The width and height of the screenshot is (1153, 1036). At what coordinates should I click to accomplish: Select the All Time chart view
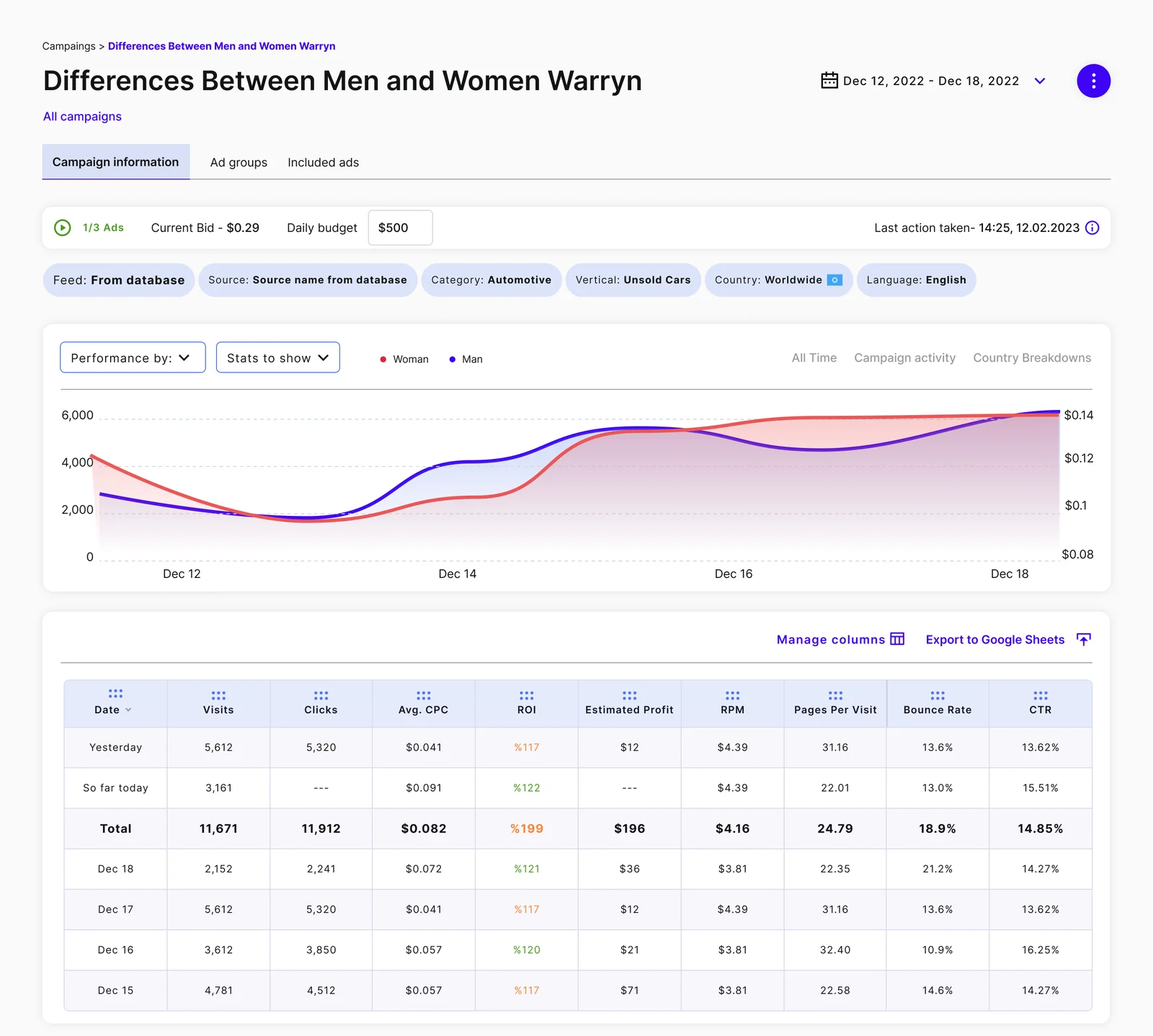click(814, 358)
